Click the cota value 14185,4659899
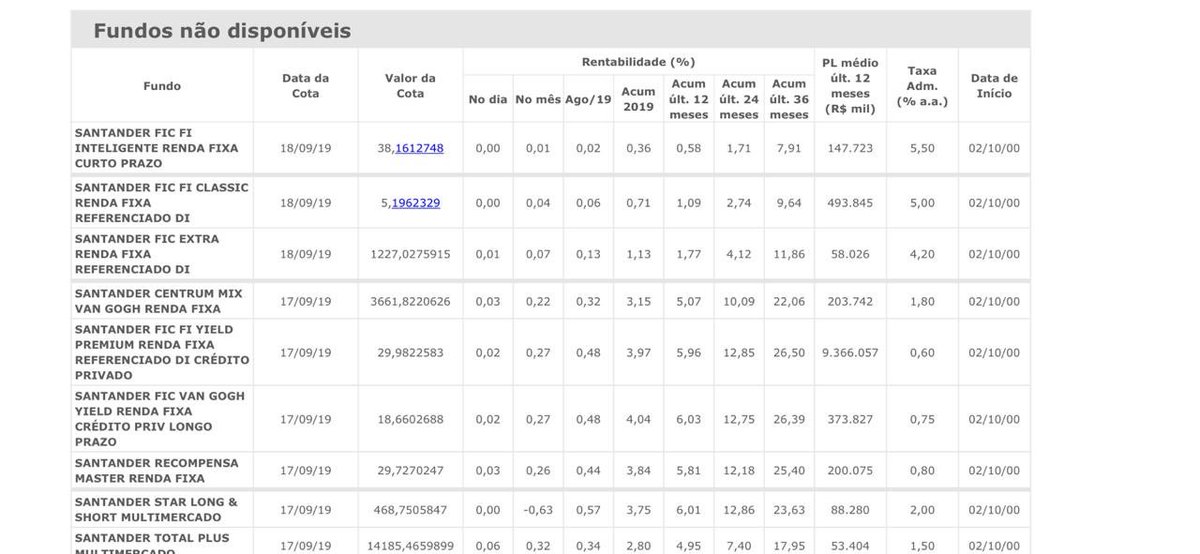1200x554 pixels. tap(410, 546)
